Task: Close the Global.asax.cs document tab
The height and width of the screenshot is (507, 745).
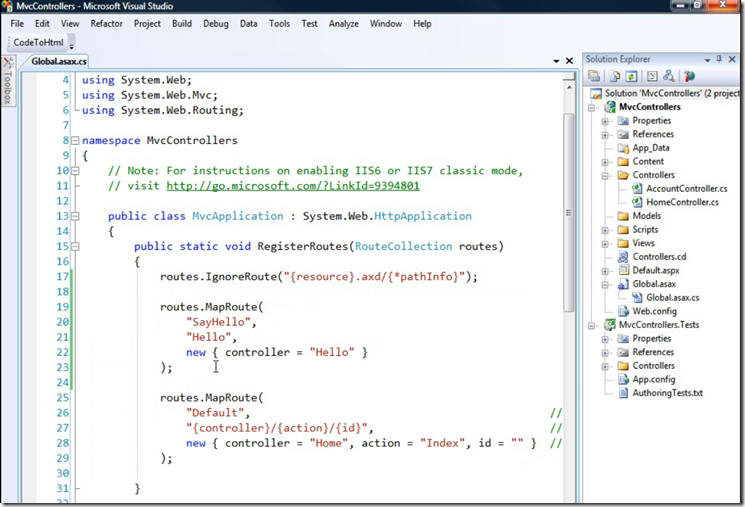Action: tap(569, 61)
